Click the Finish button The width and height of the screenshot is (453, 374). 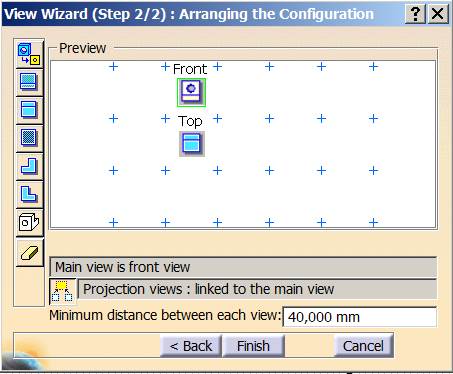click(x=253, y=346)
